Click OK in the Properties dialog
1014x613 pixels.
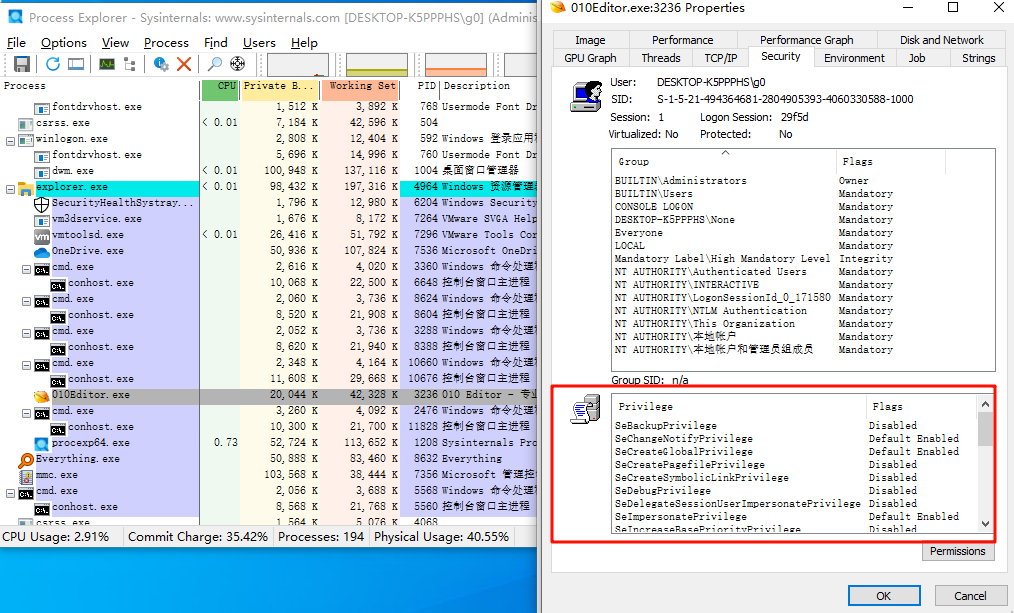click(x=883, y=596)
